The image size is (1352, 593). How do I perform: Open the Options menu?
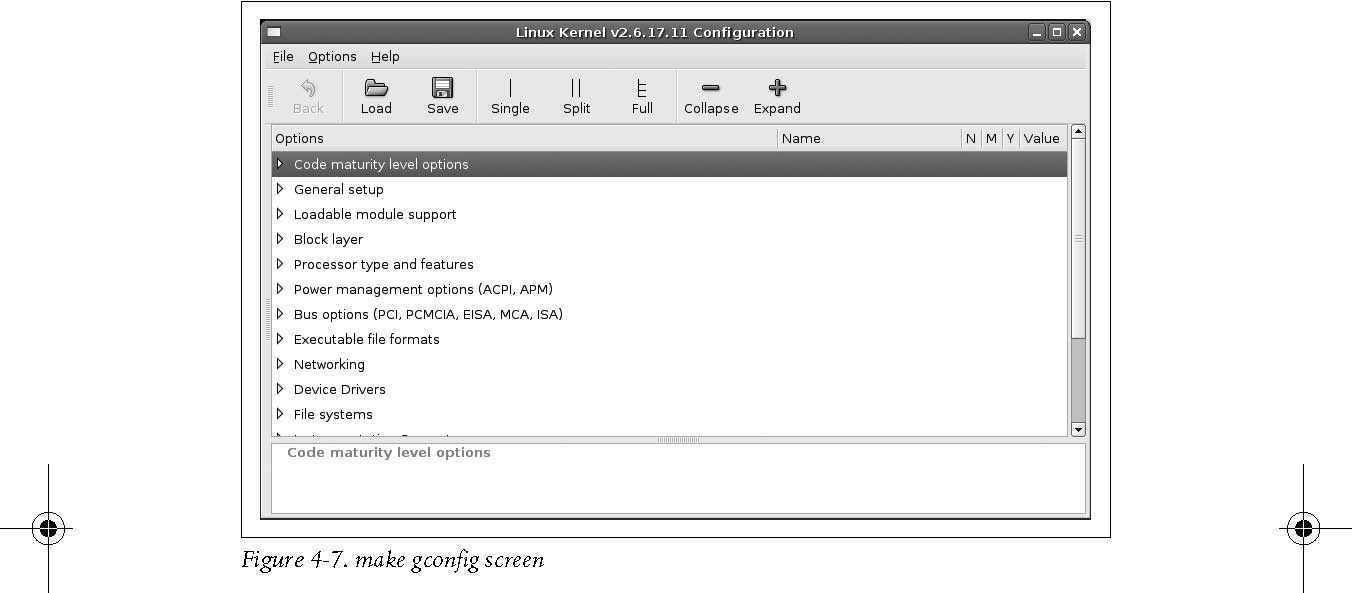tap(332, 57)
